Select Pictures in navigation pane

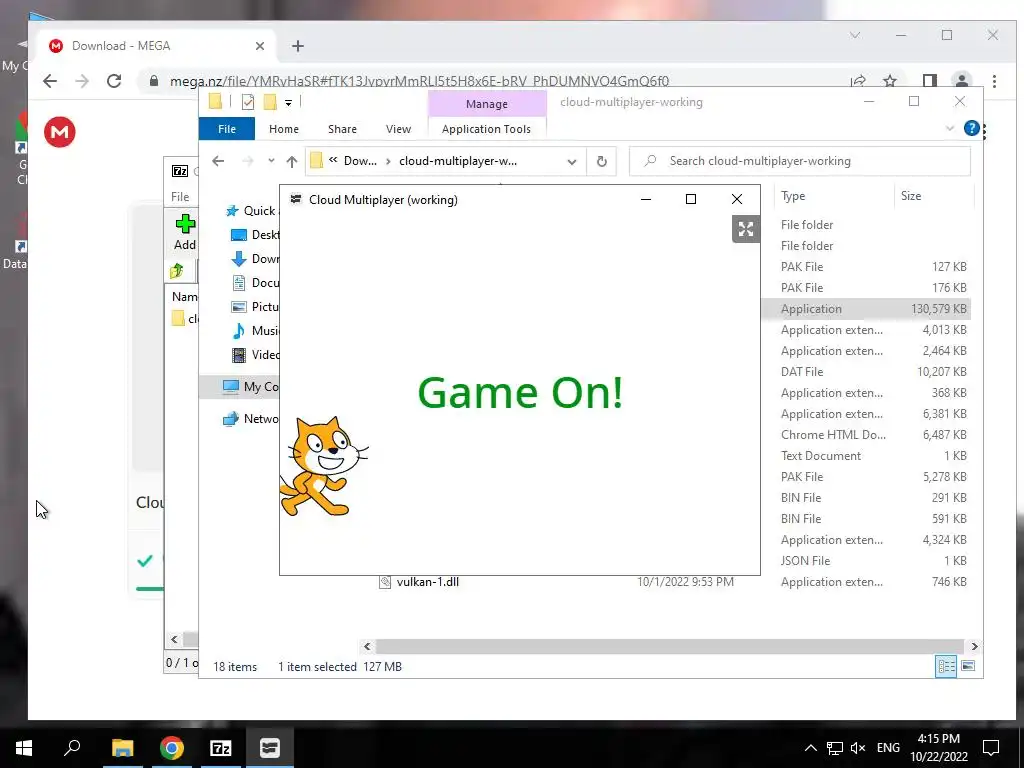coord(255,307)
